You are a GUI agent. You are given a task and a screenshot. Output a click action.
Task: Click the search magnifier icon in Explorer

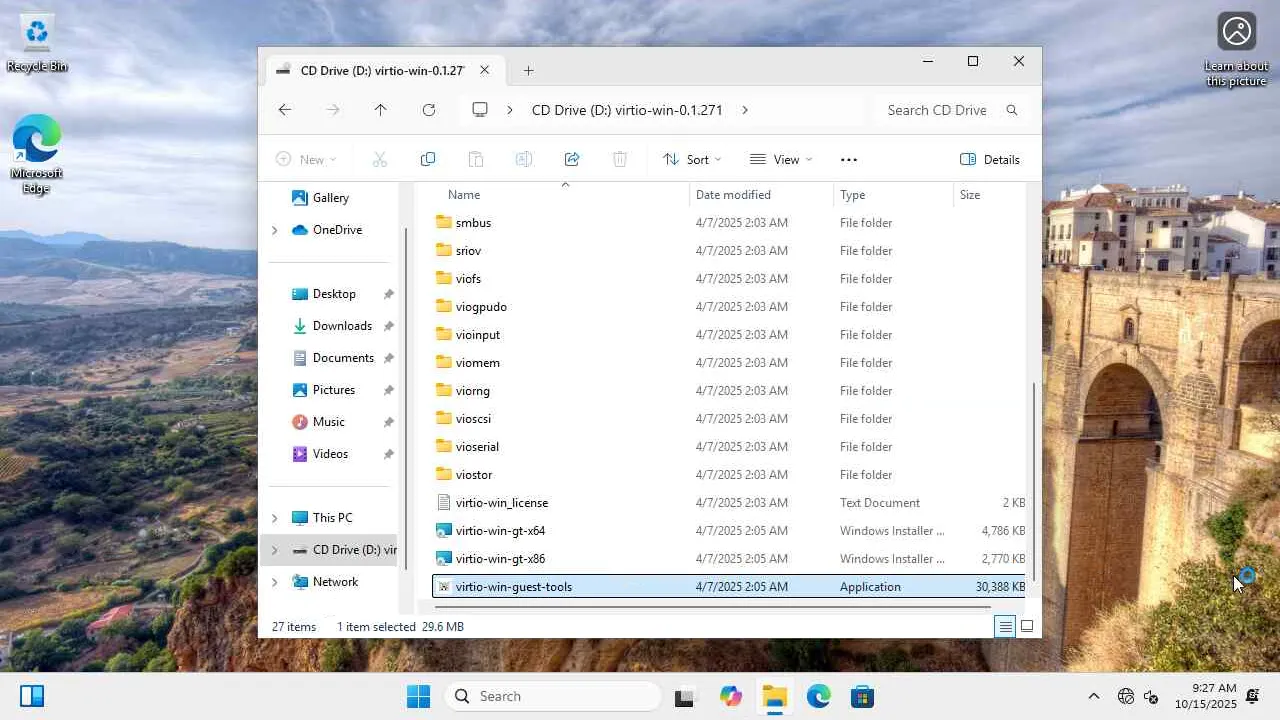[x=1012, y=110]
